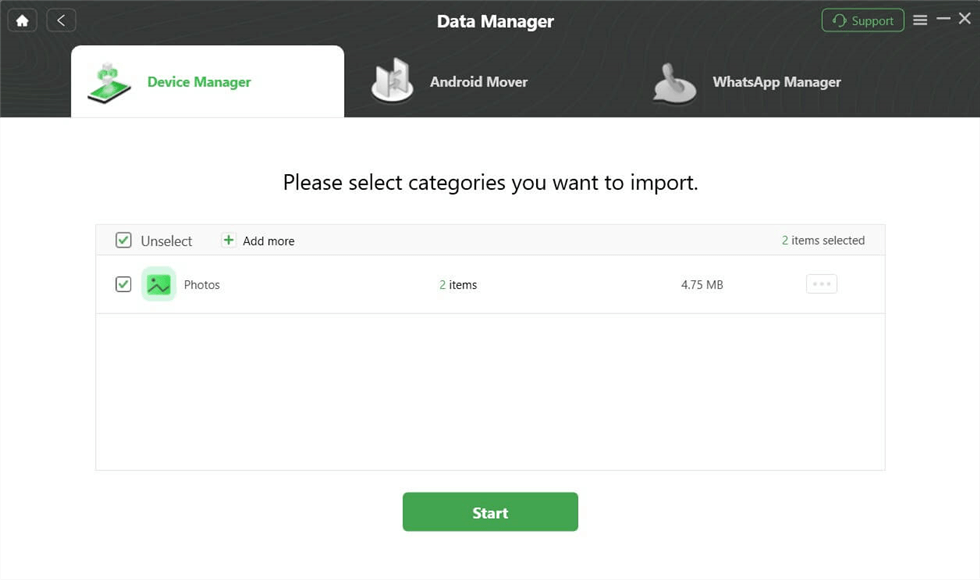Click the Home icon button
Image resolution: width=980 pixels, height=580 pixels.
(22, 20)
